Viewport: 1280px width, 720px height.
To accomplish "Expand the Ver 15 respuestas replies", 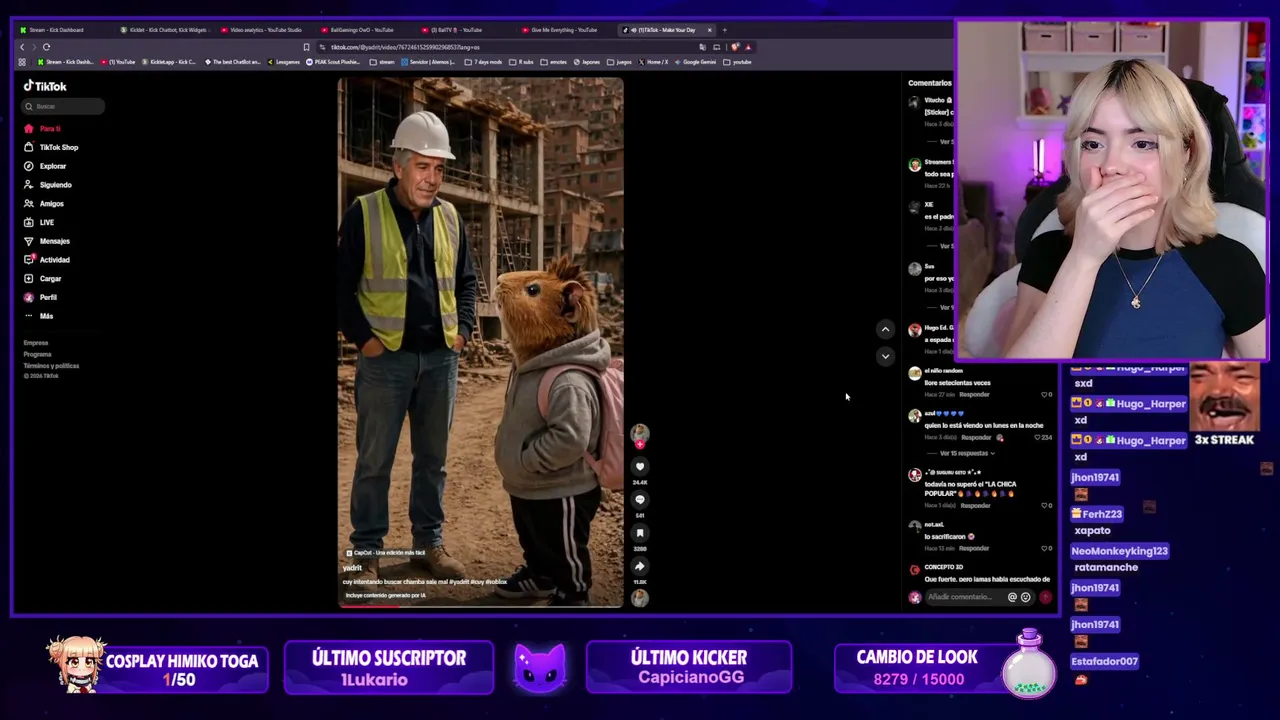I will [x=966, y=453].
